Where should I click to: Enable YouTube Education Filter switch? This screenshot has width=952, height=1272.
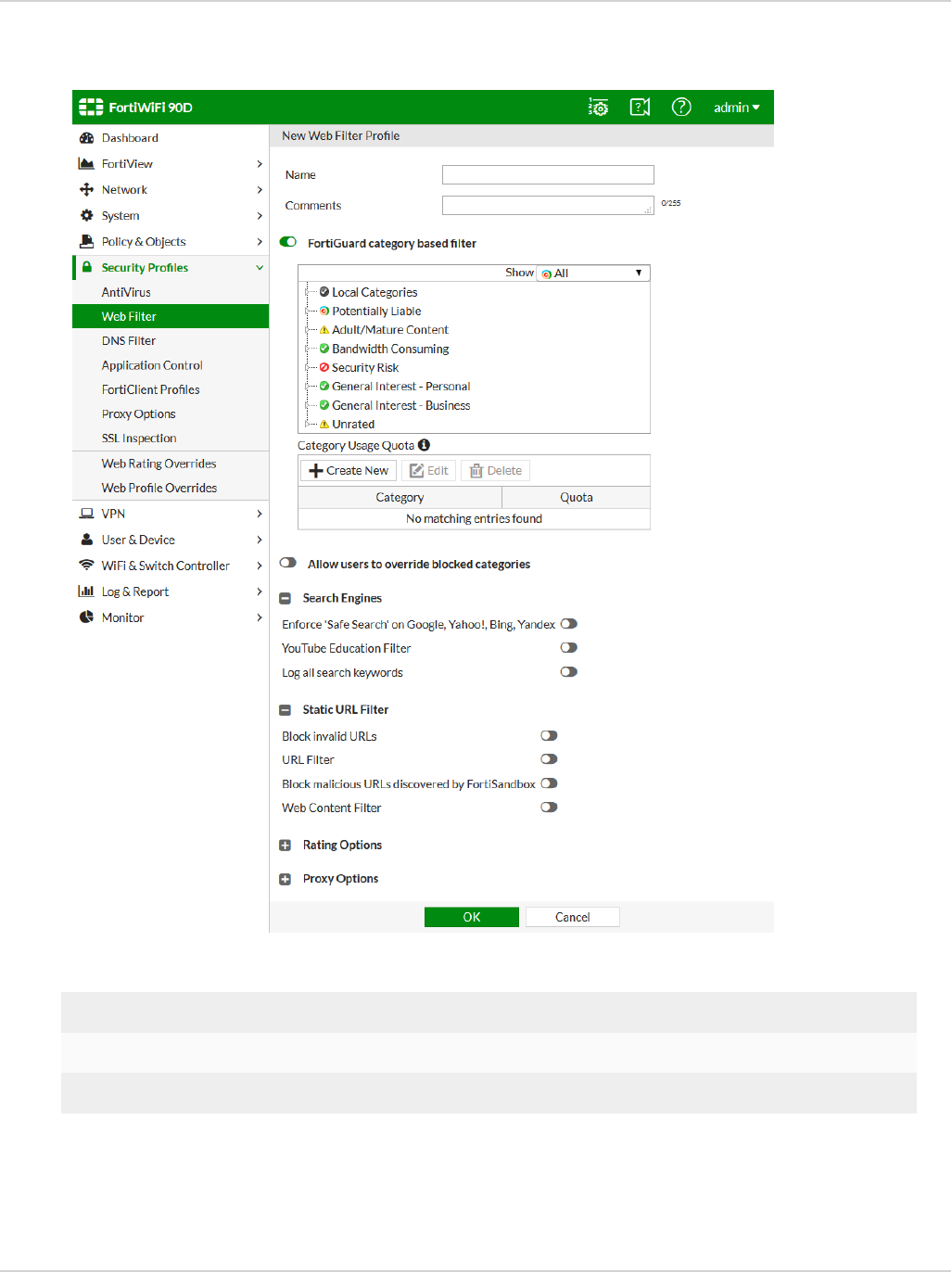coord(569,648)
